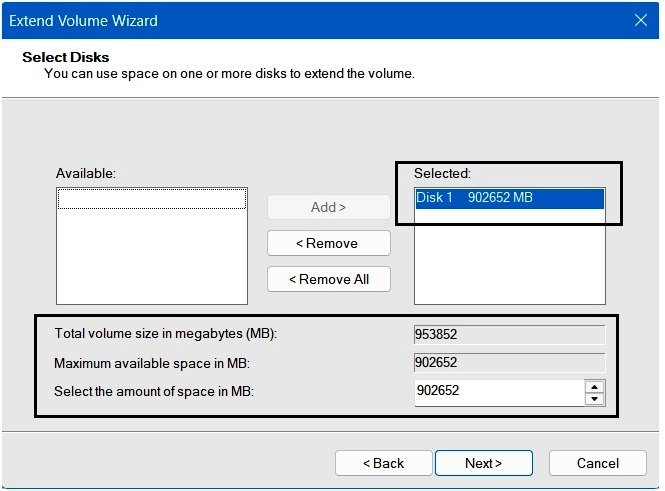Click the 'Selected:' label
665x491 pixels.
tap(442, 173)
